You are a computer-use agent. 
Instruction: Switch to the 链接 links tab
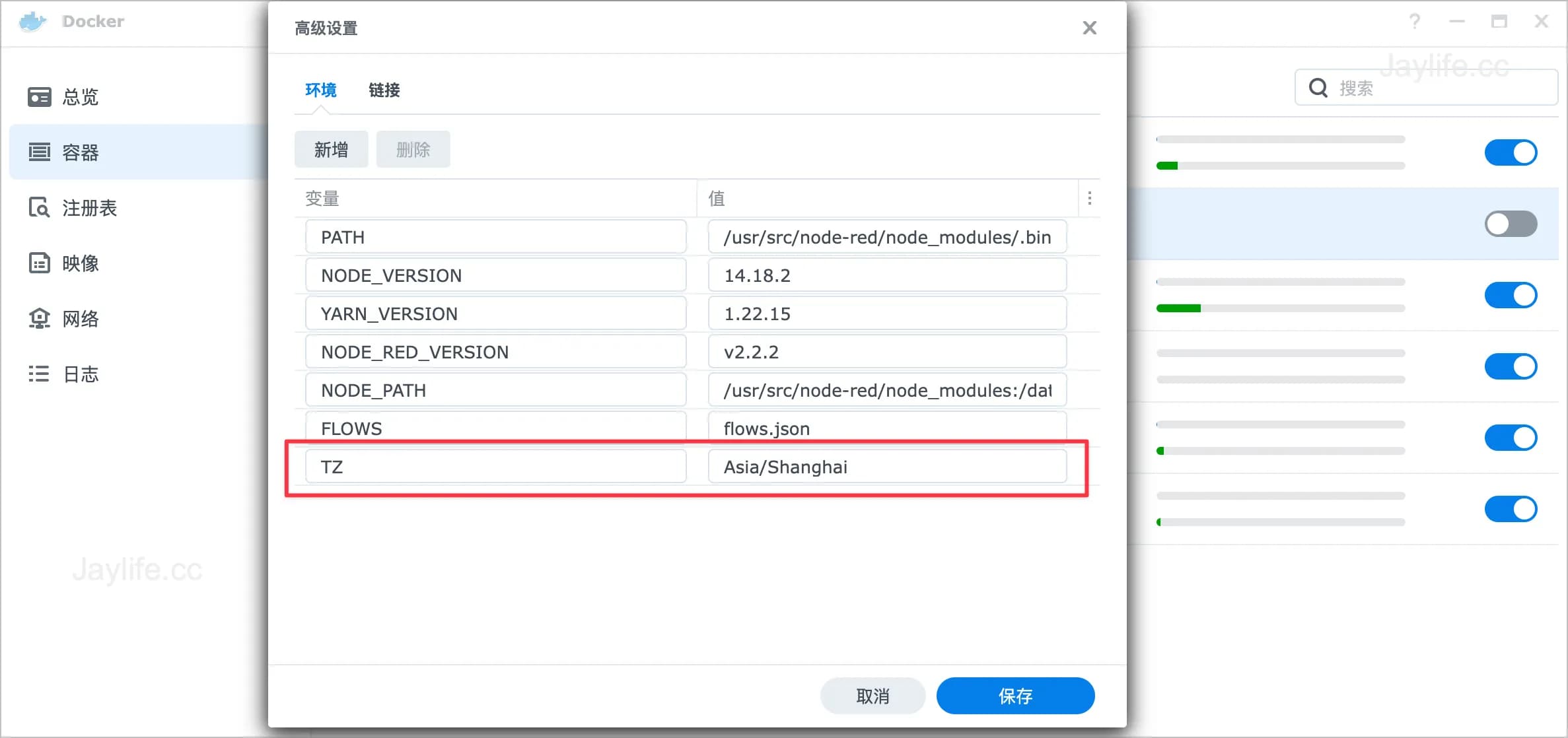(384, 90)
